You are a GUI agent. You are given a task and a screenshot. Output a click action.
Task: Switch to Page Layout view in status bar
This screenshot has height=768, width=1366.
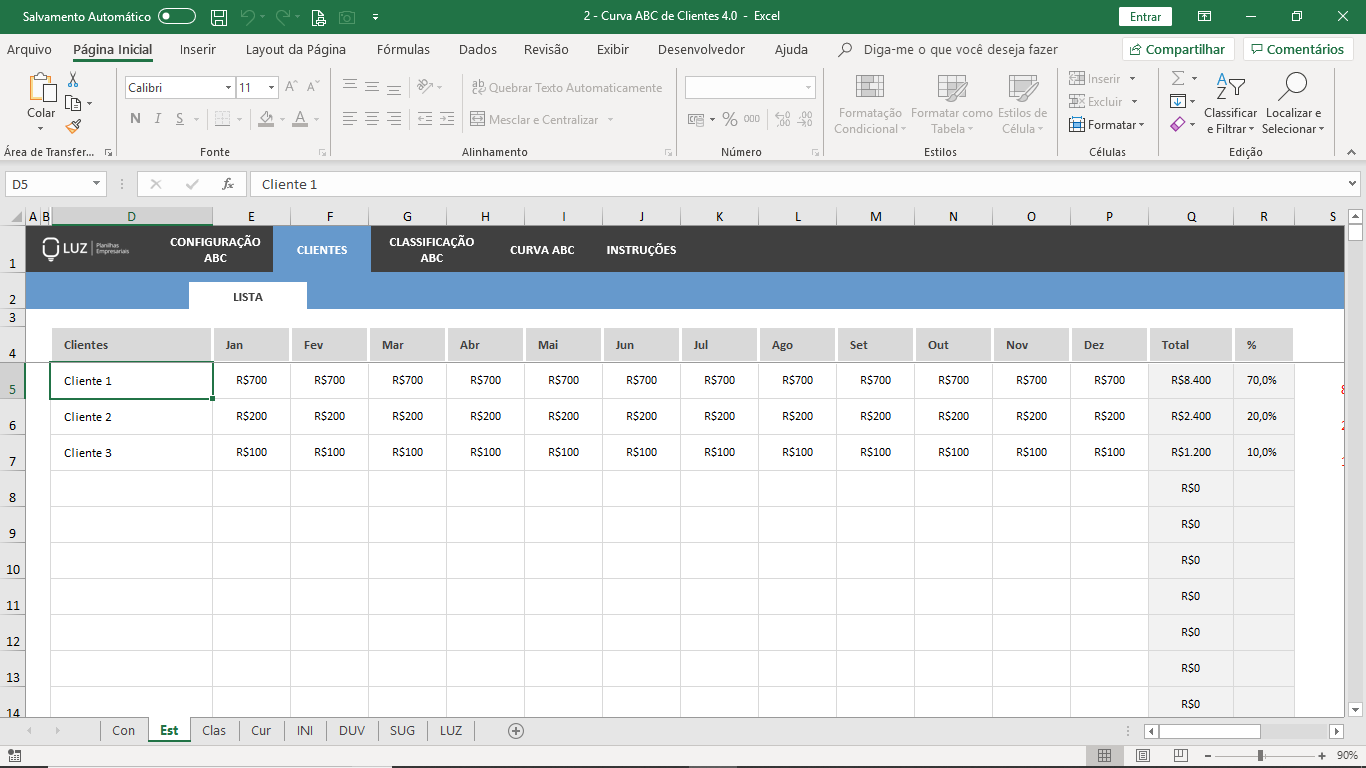point(1143,755)
